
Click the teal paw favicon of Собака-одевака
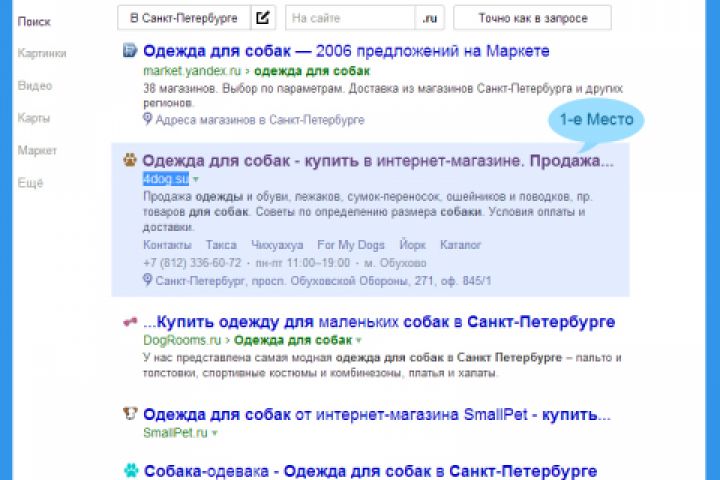(131, 470)
